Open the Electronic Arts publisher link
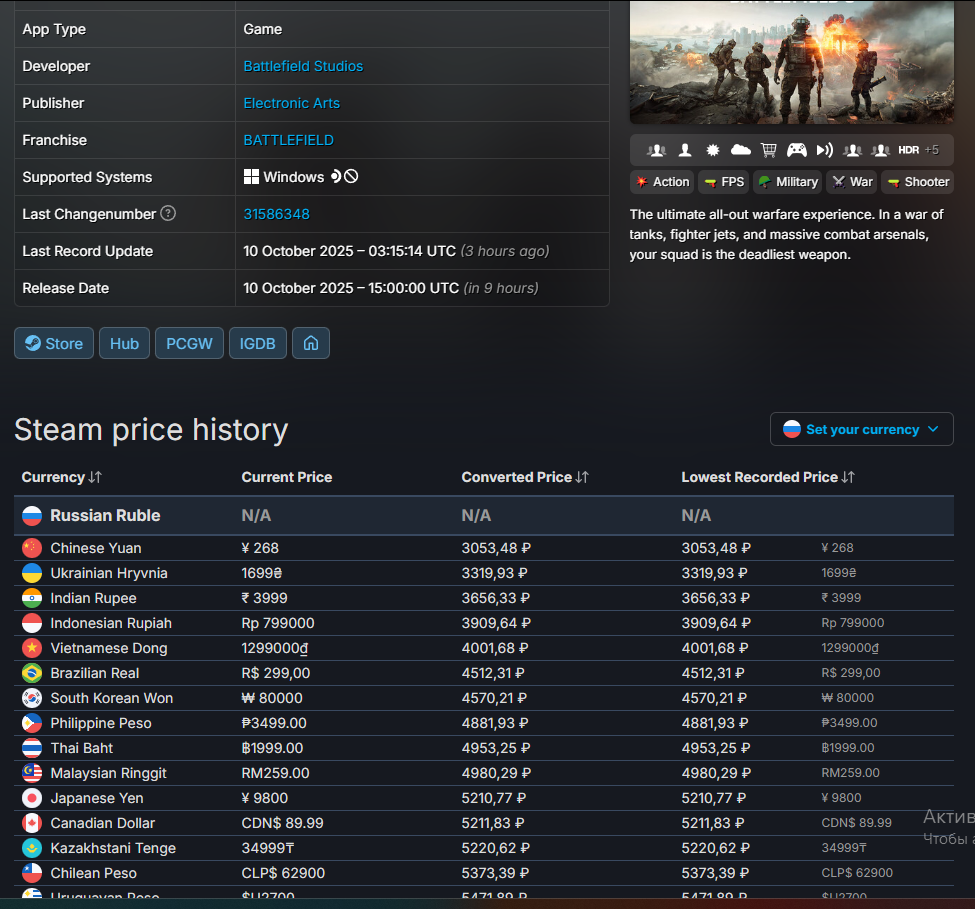The image size is (975, 909). click(x=292, y=103)
